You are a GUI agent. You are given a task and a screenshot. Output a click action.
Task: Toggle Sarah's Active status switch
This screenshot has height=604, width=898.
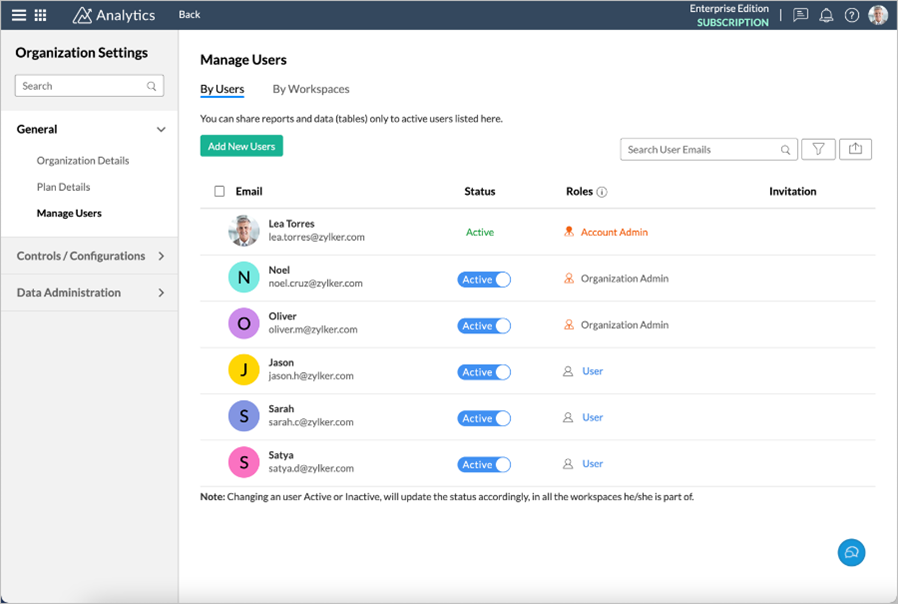tap(484, 419)
